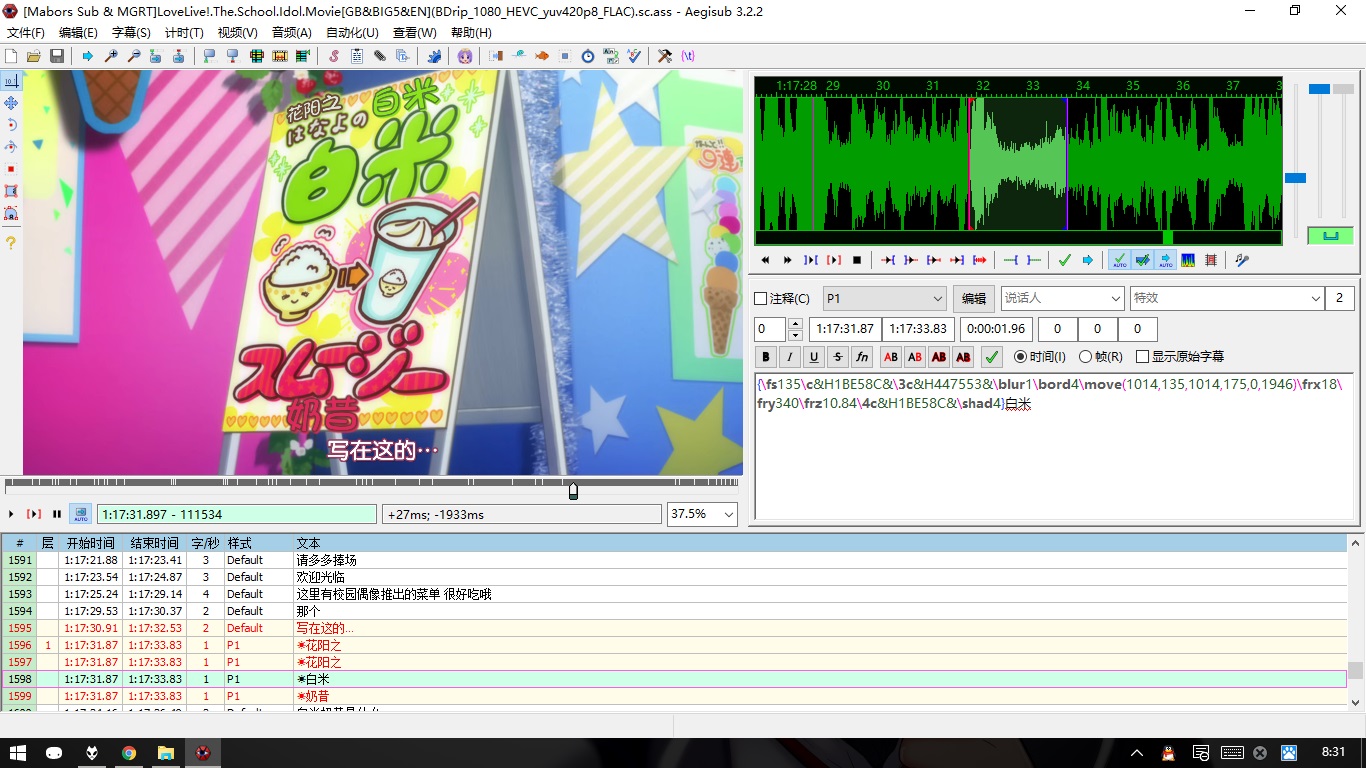Open the 特效 effect dropdown

tap(1227, 298)
